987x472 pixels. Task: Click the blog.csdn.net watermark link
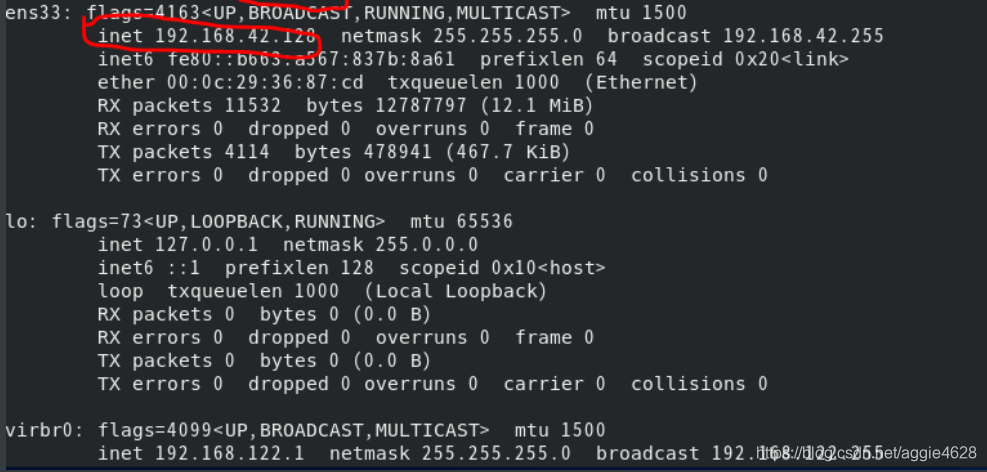(867, 452)
